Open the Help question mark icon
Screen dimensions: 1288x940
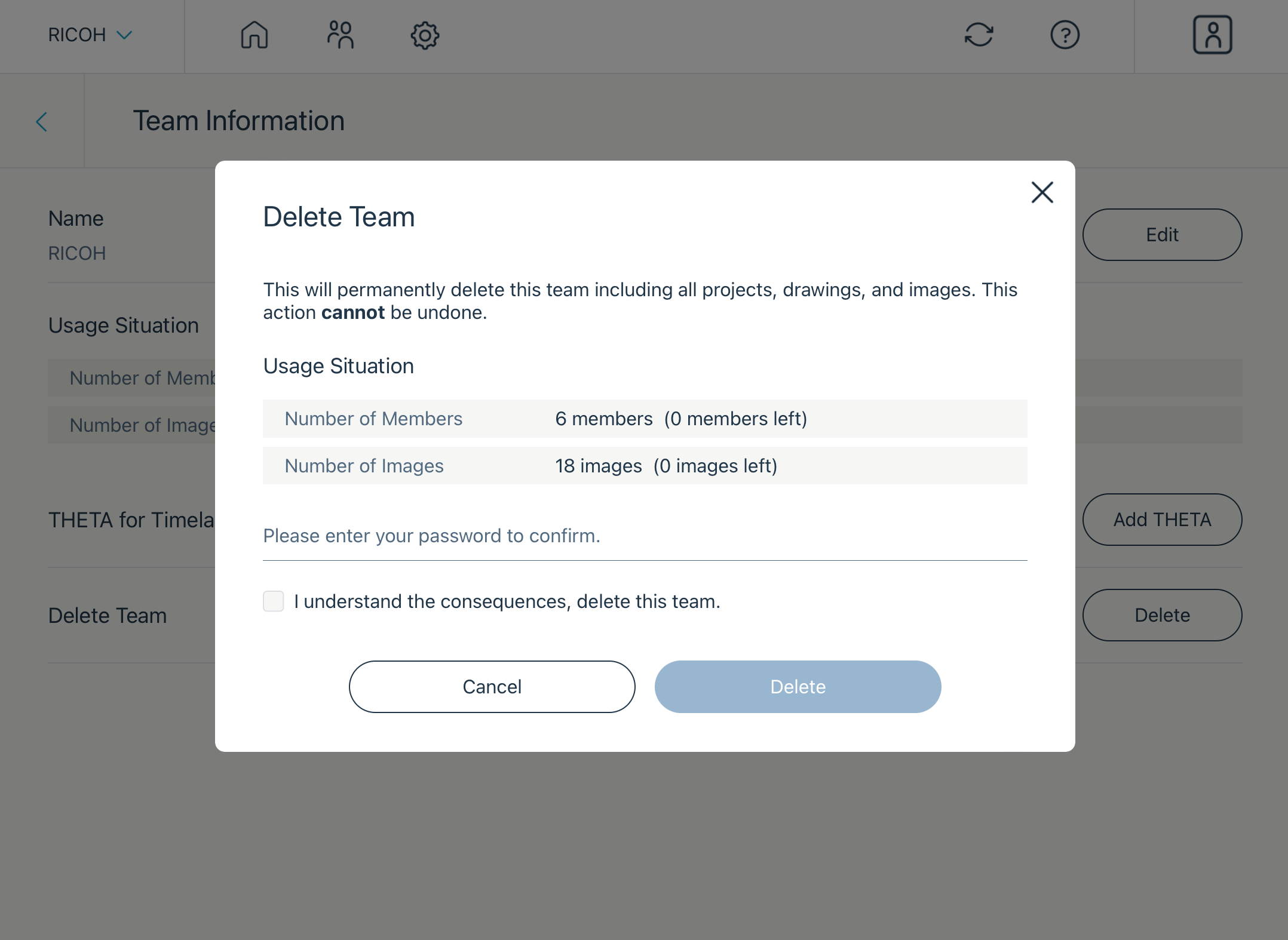tap(1065, 35)
